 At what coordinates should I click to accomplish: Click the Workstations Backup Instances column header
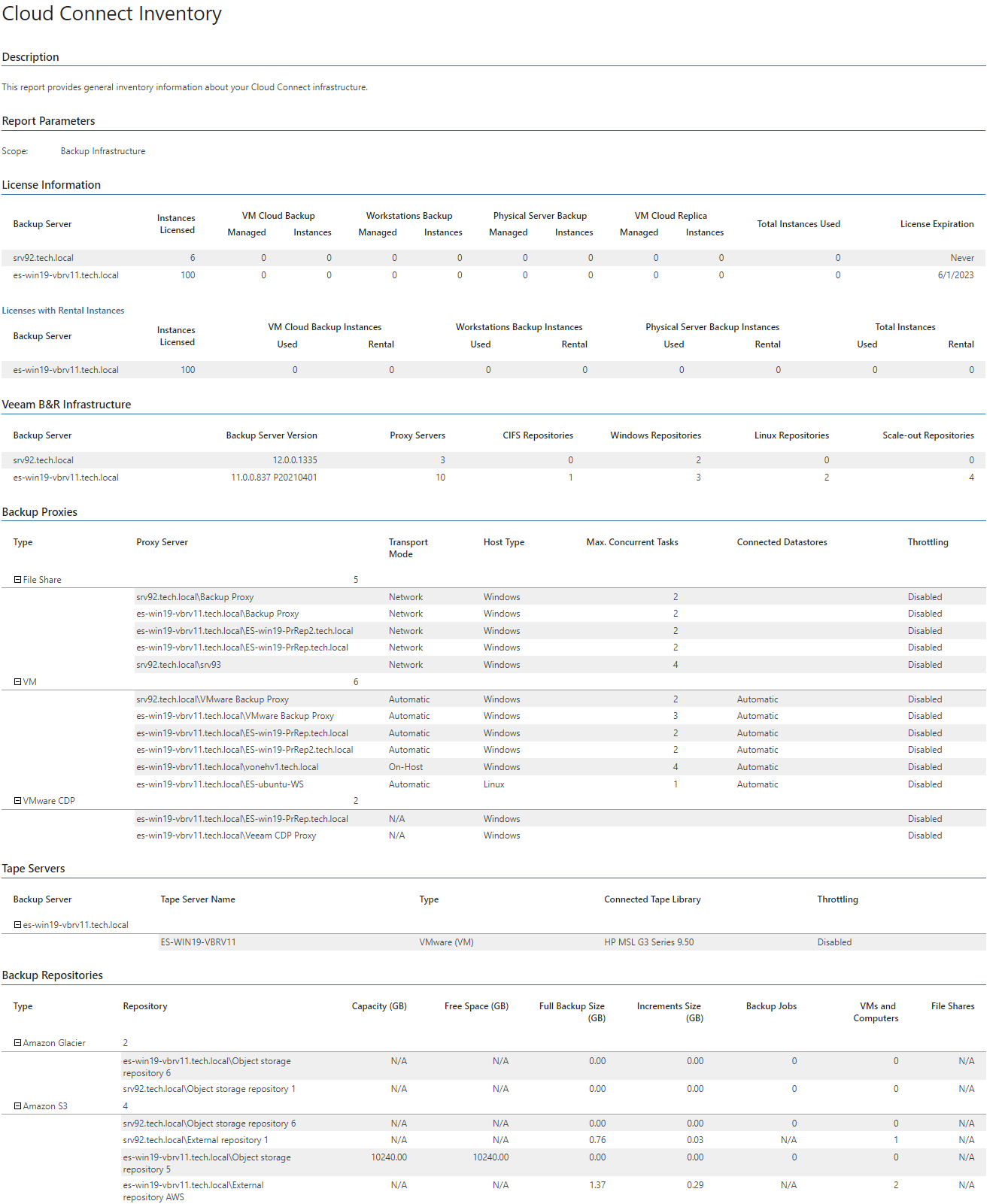click(519, 327)
